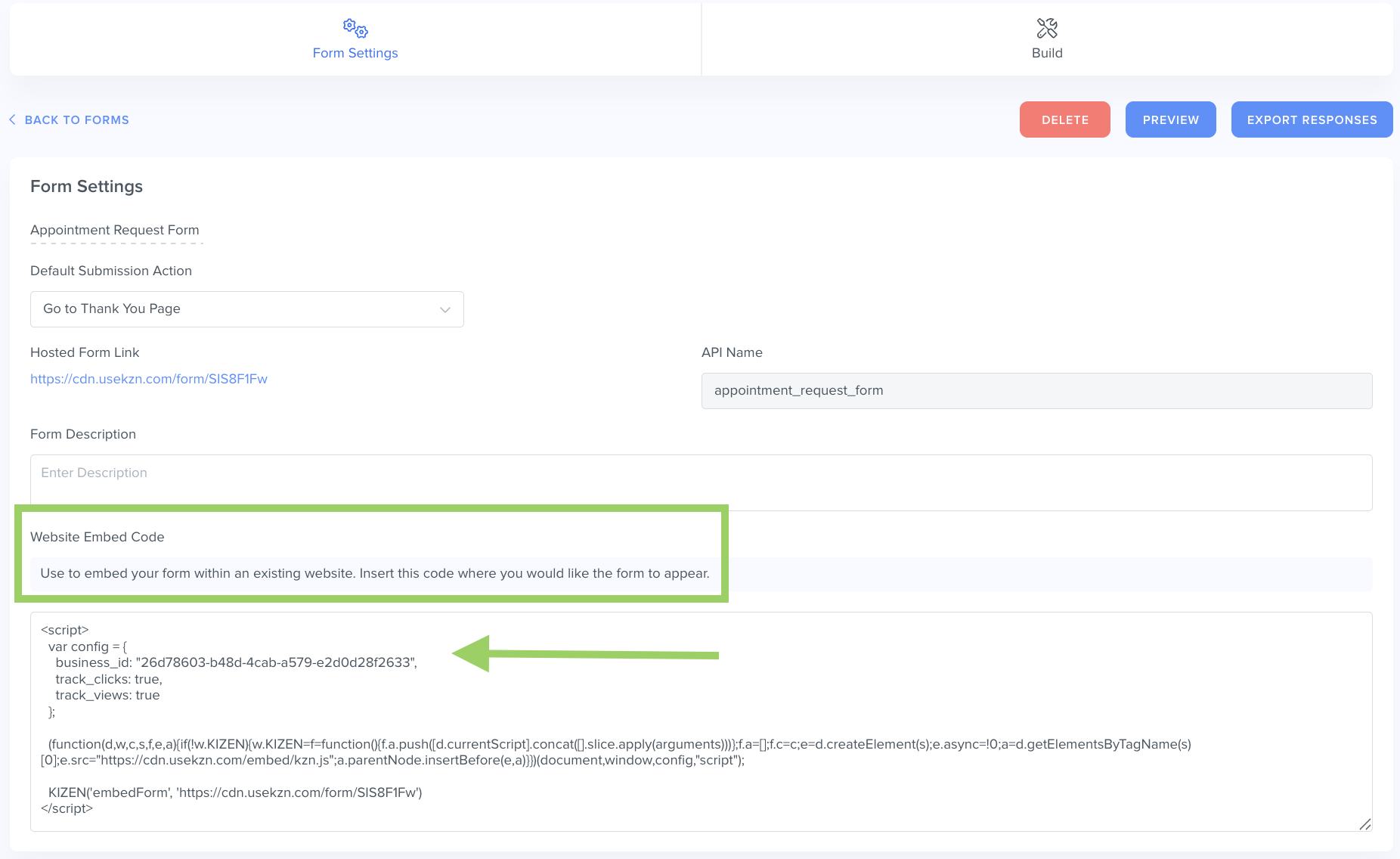Click the embed code resize handle

pyautogui.click(x=1364, y=824)
